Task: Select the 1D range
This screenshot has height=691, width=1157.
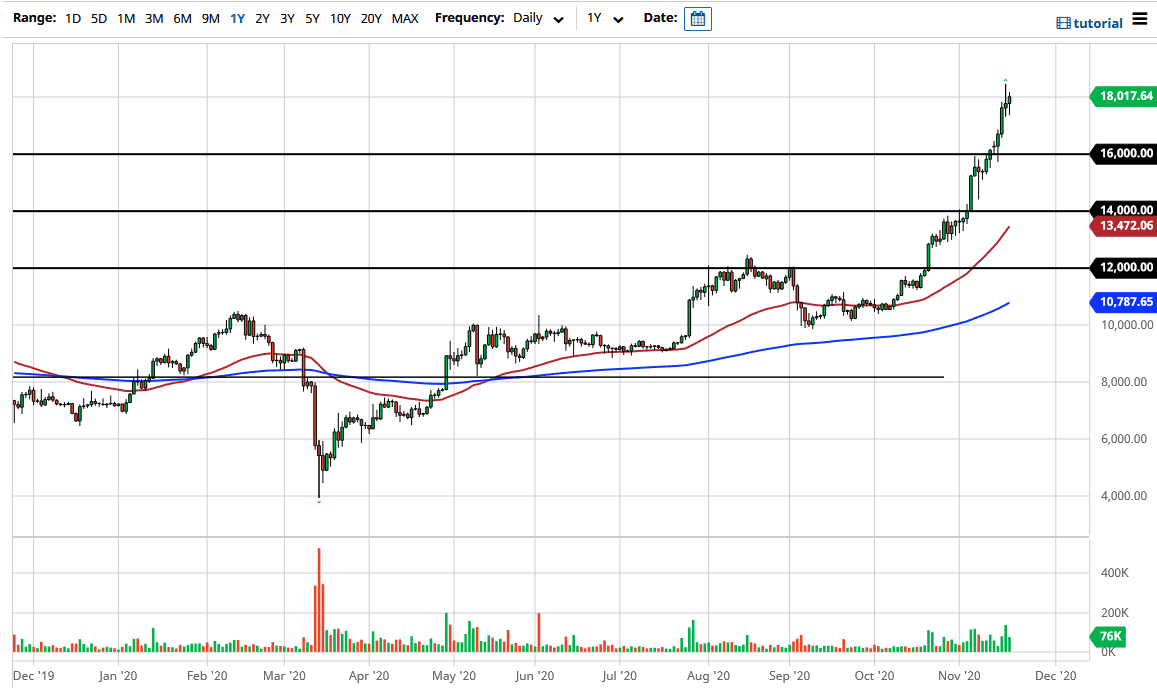Action: pyautogui.click(x=72, y=18)
